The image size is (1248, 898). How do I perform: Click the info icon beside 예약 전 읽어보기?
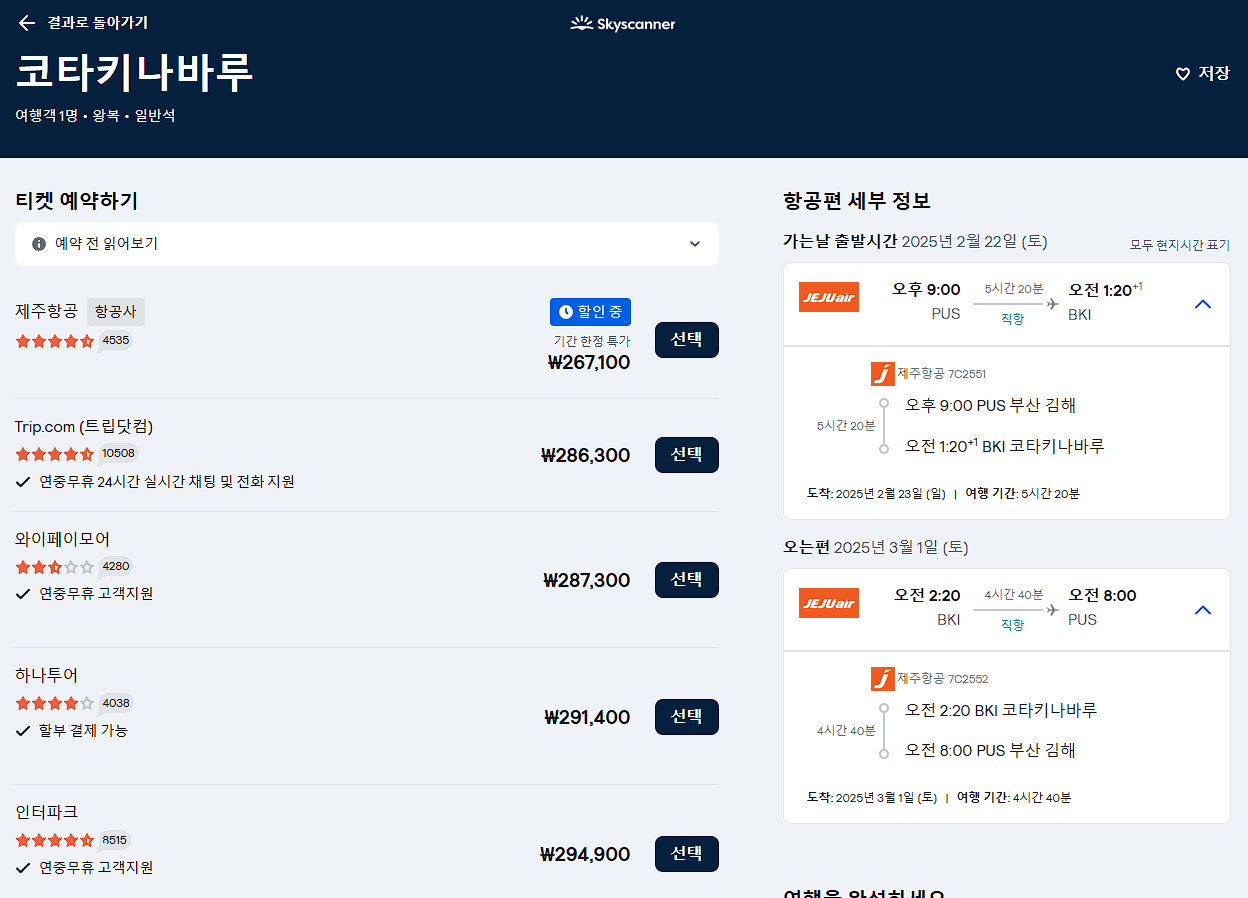[39, 244]
